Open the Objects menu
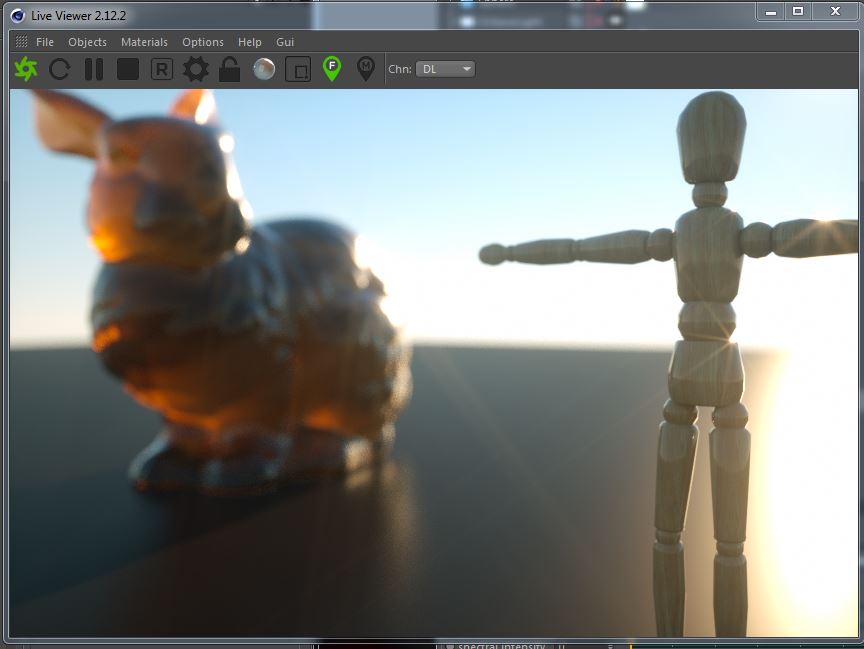The image size is (864, 649). [x=88, y=42]
